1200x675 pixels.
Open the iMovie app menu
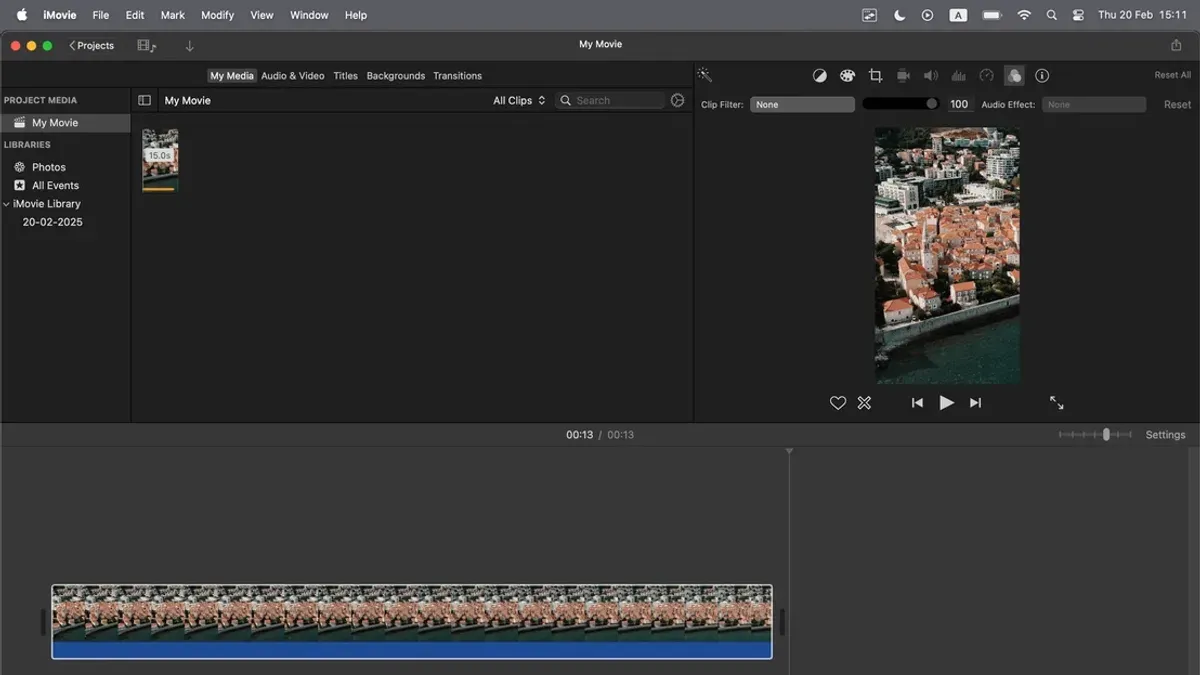click(x=60, y=15)
